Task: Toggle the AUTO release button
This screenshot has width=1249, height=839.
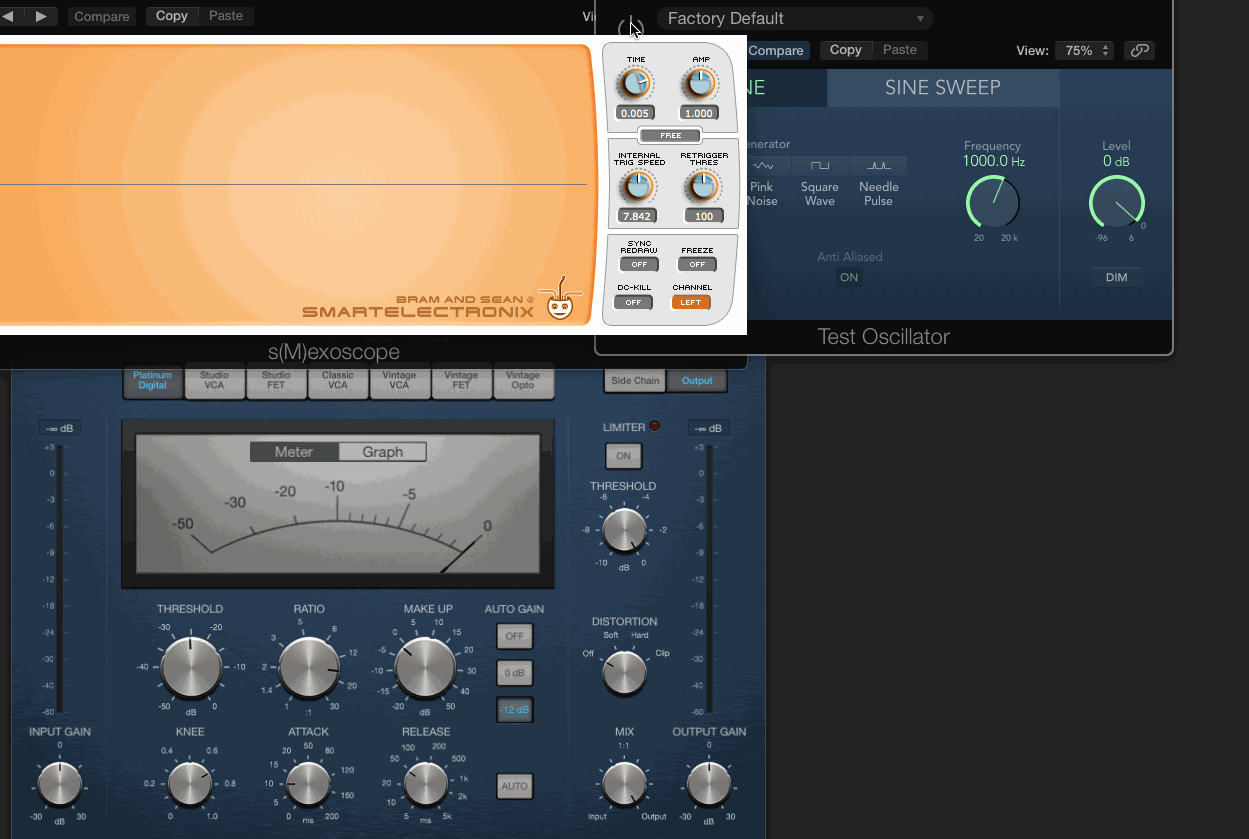Action: tap(515, 786)
